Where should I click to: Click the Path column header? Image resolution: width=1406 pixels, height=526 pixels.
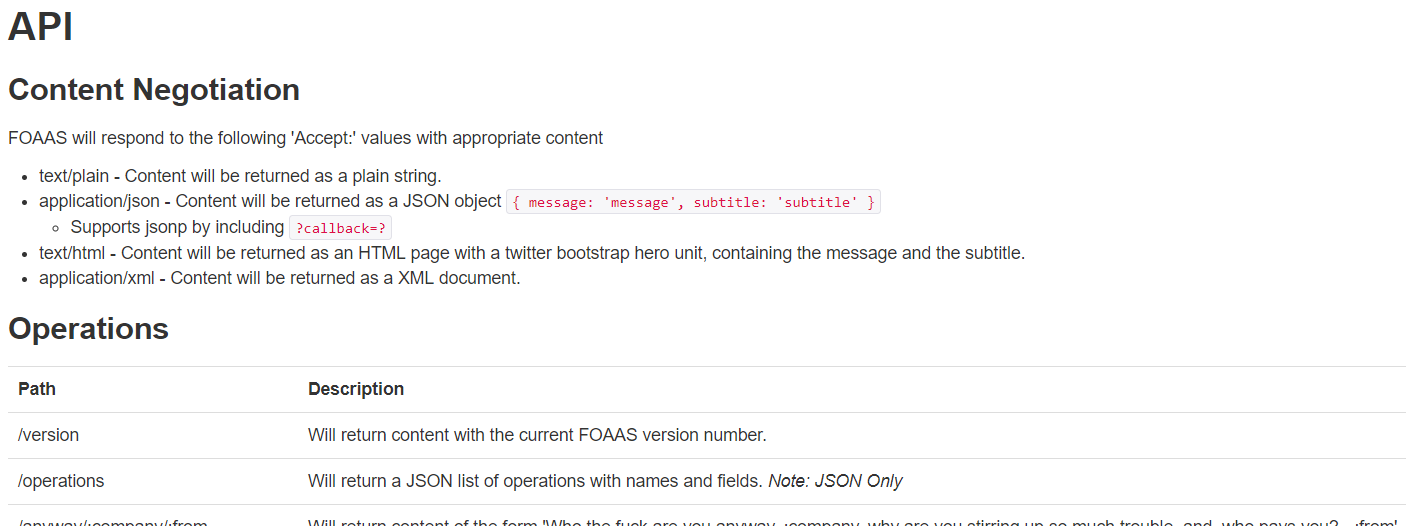(x=37, y=389)
